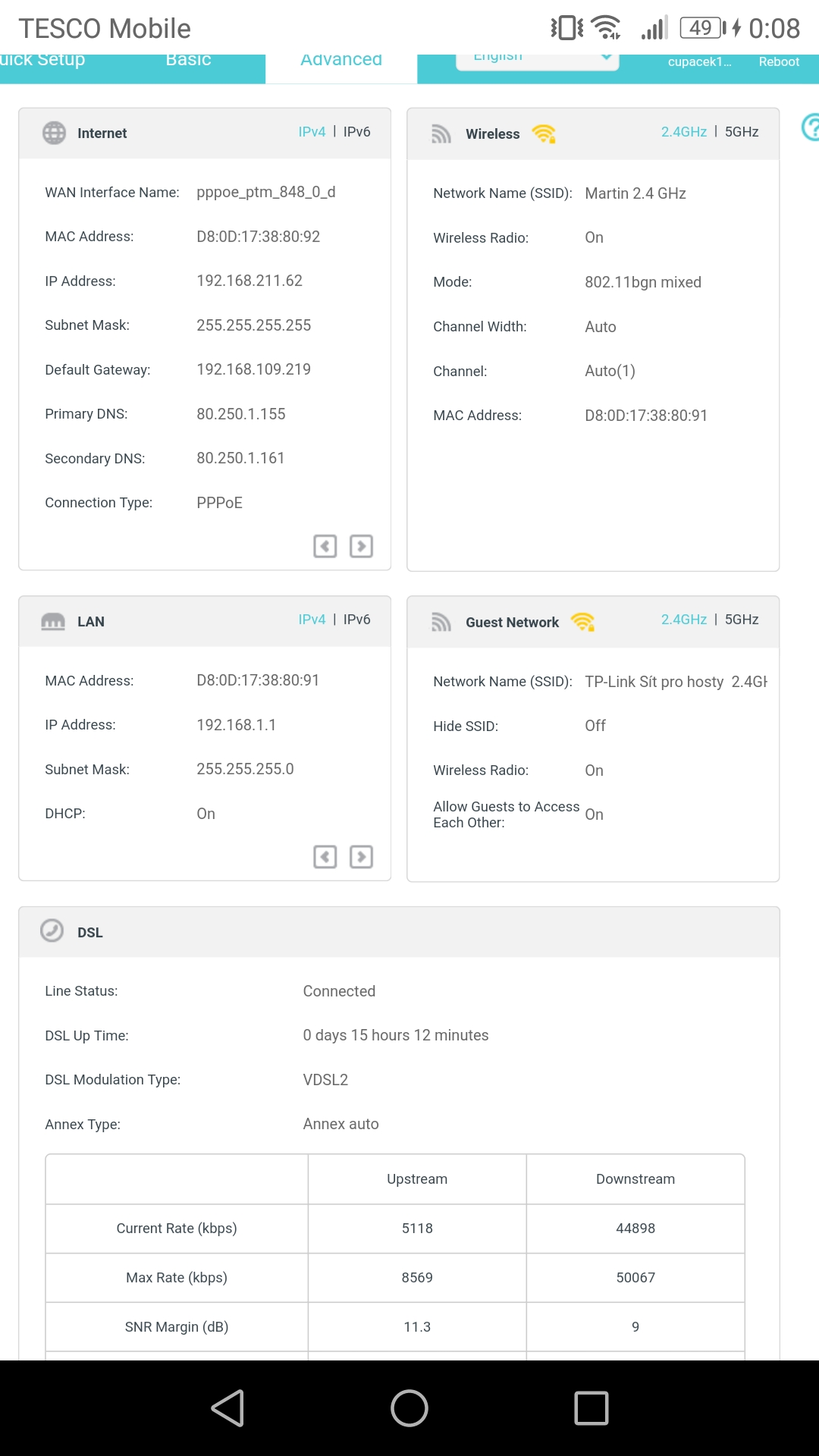The height and width of the screenshot is (1456, 819).
Task: Switch Guest Network panel to 5GHz
Action: click(x=741, y=620)
